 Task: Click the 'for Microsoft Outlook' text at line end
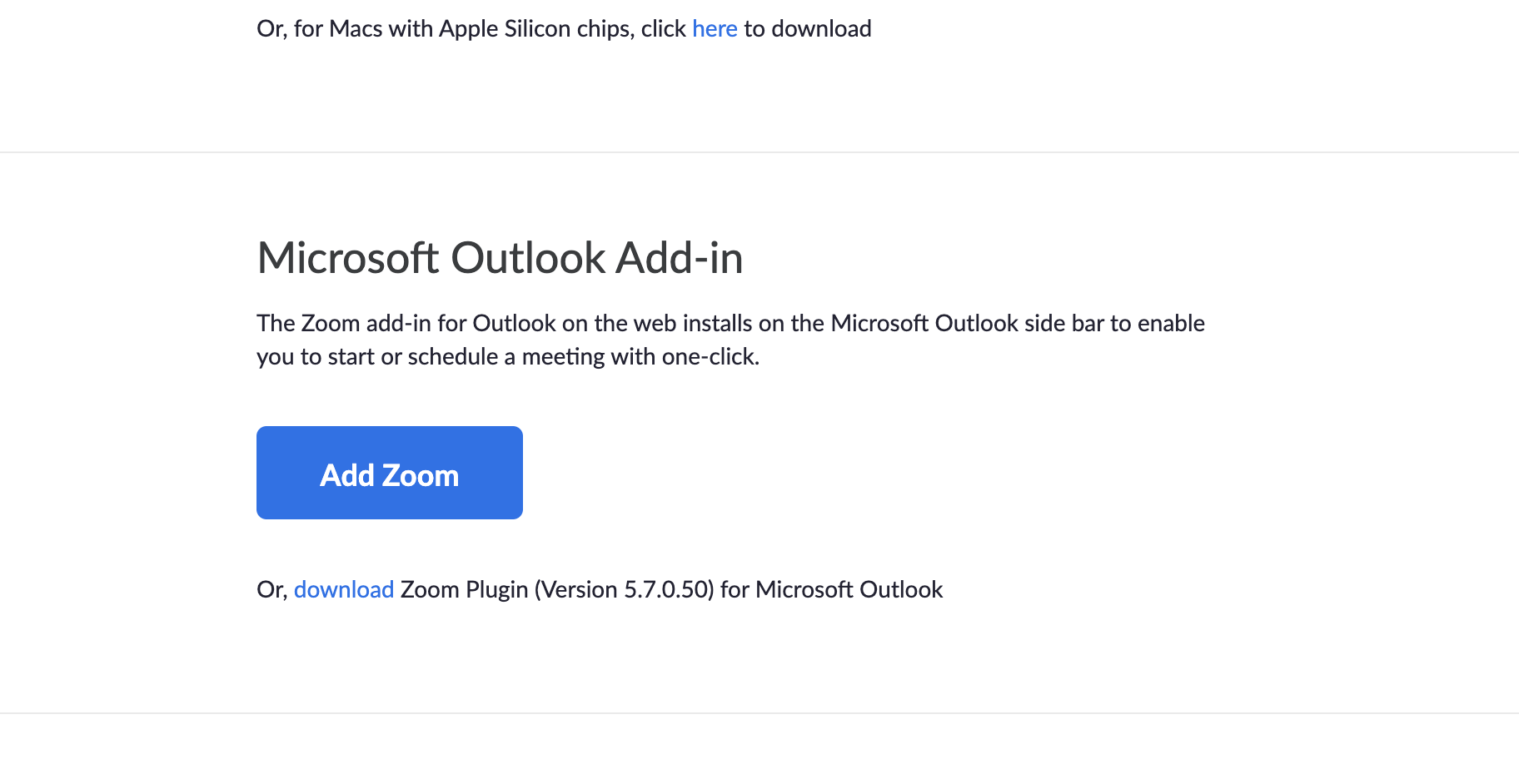(x=832, y=590)
